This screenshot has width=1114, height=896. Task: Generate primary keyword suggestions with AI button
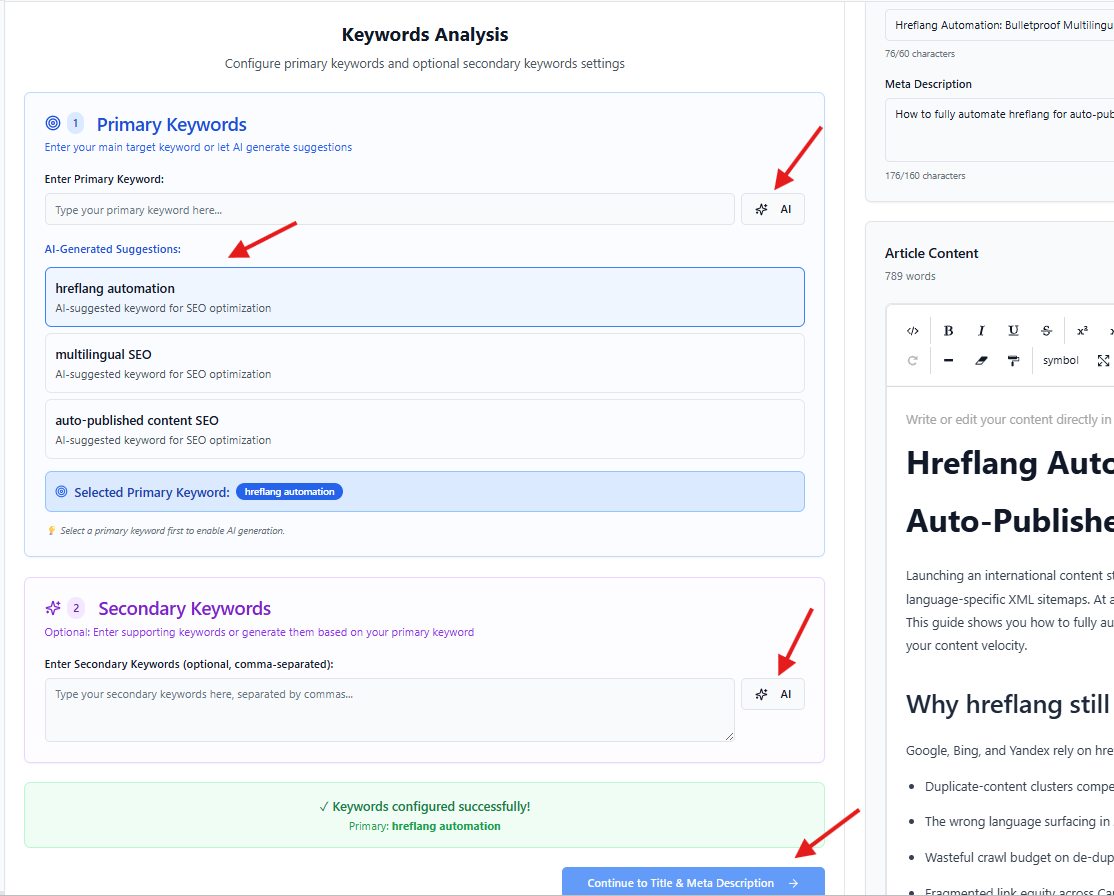[x=772, y=209]
